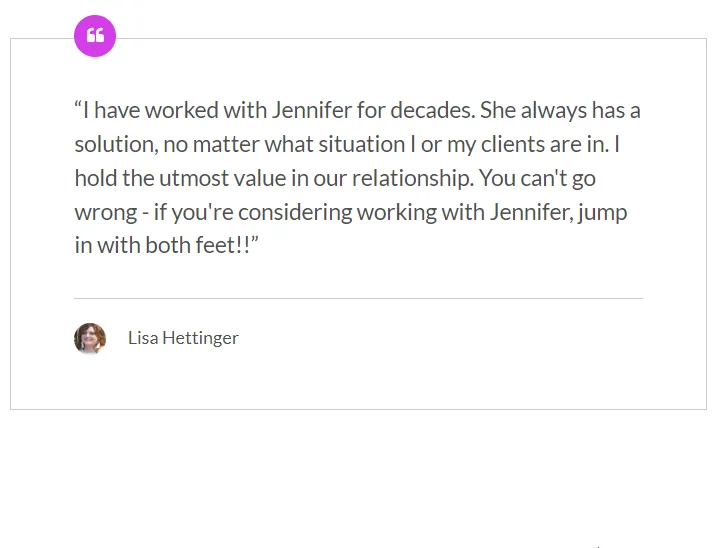Image resolution: width=714 pixels, height=548 pixels.
Task: Click the word "utmost" in the quote
Action: tap(194, 178)
